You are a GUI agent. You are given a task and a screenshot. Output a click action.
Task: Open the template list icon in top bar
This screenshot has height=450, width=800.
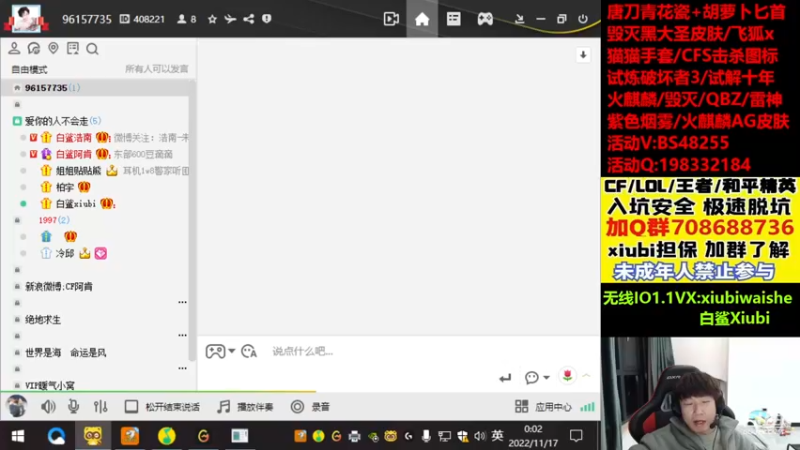point(454,19)
